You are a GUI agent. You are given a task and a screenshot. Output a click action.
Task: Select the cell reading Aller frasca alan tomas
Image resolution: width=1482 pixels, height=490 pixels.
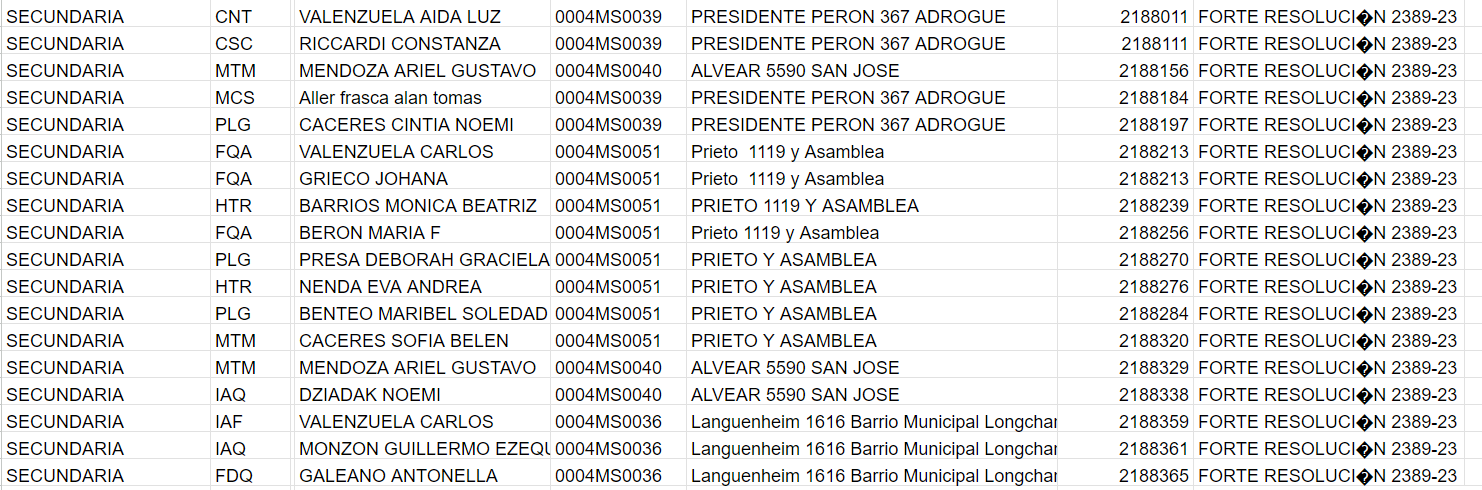(391, 98)
